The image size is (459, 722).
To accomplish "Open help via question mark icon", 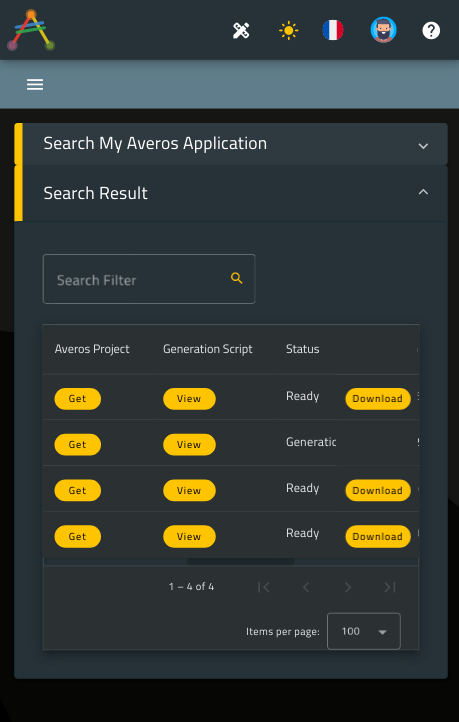I will tap(431, 31).
